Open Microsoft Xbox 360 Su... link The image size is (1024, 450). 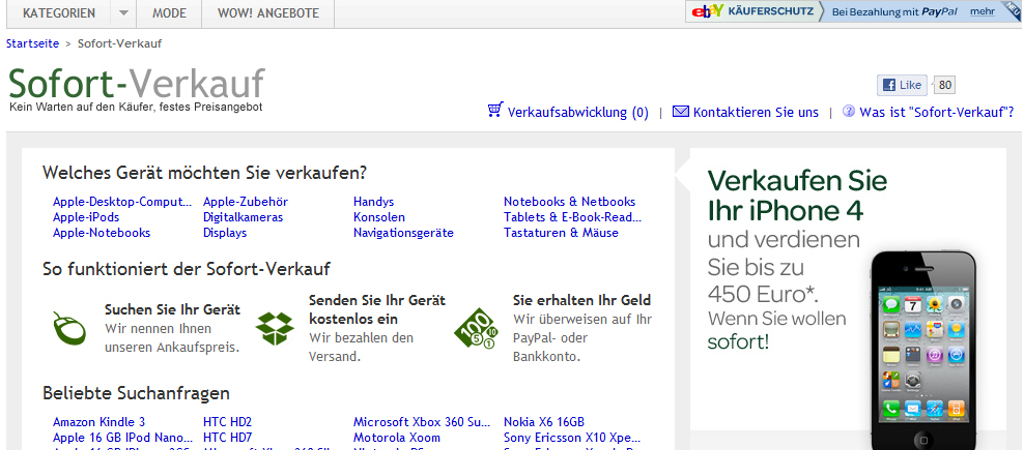[421, 422]
